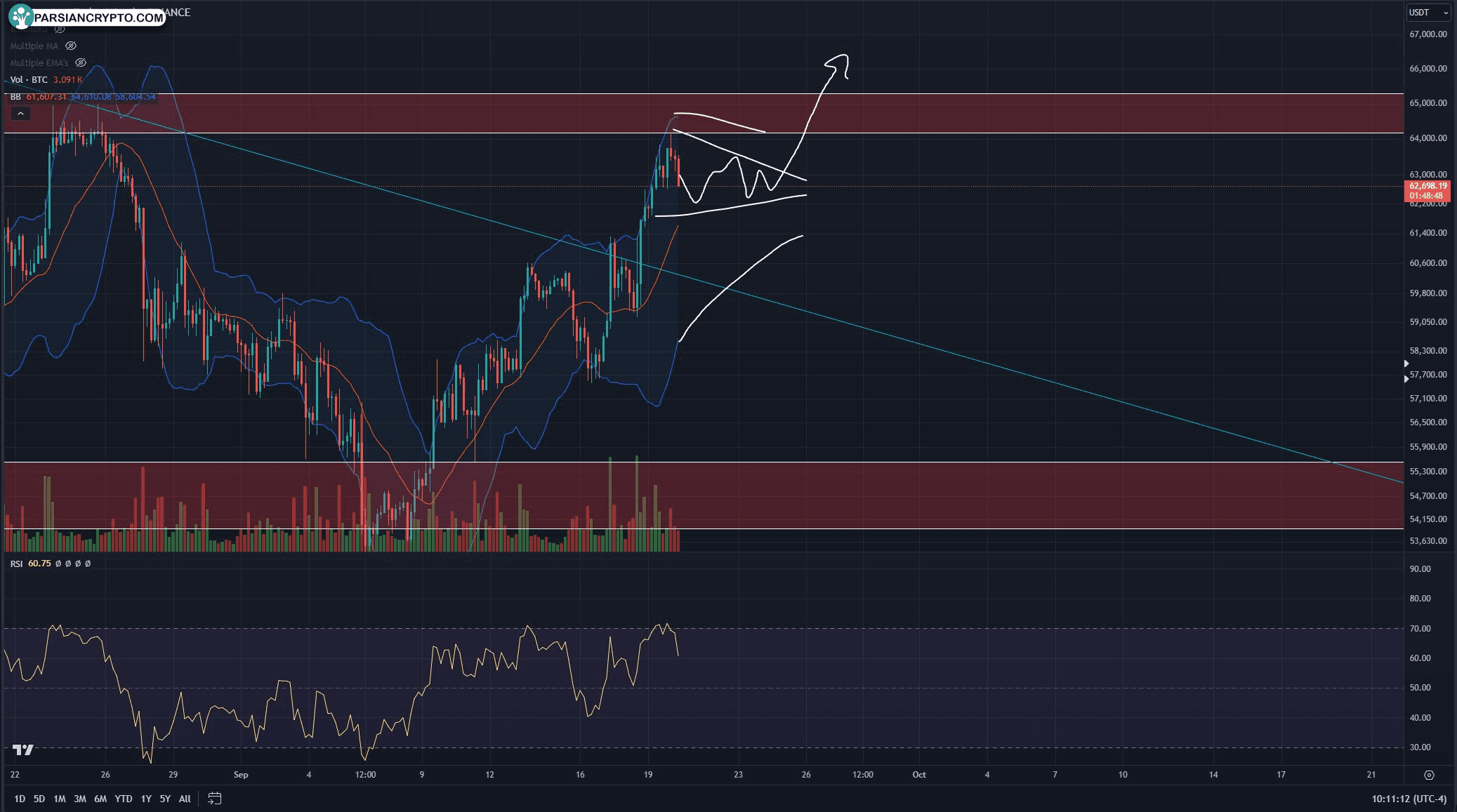Image resolution: width=1457 pixels, height=812 pixels.
Task: Select the 3M date range
Action: 80,799
